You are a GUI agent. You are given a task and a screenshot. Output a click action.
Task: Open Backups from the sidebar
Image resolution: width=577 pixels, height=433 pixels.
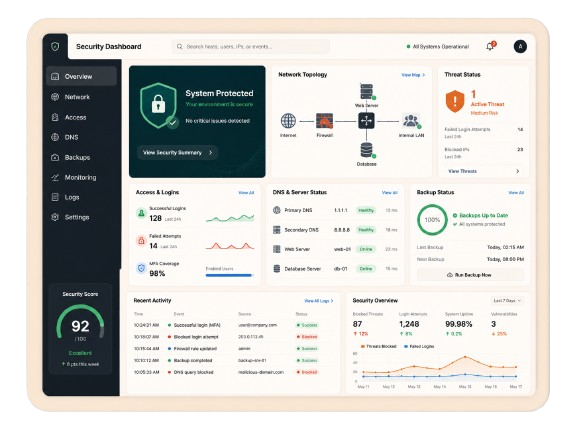point(82,157)
